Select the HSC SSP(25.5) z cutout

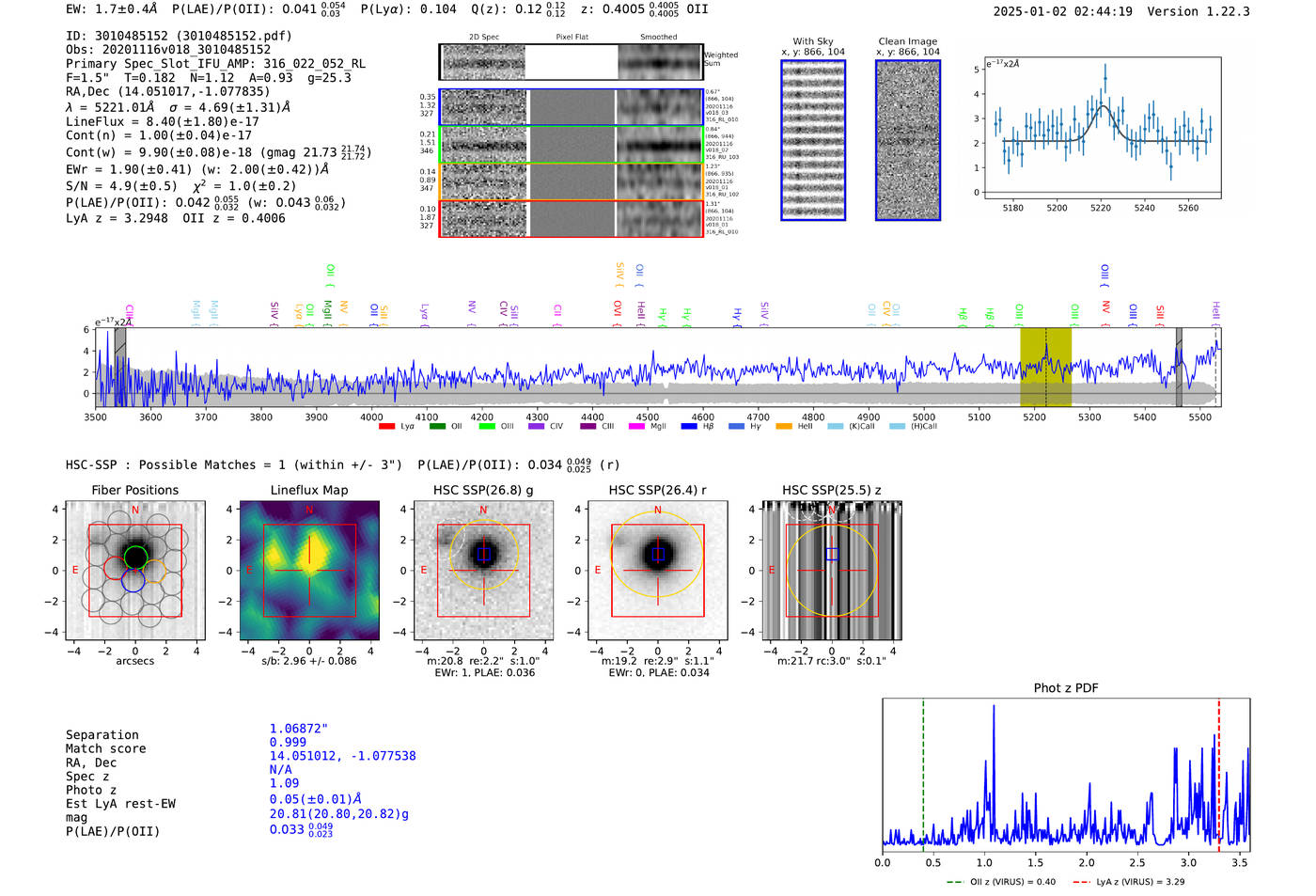832,571
